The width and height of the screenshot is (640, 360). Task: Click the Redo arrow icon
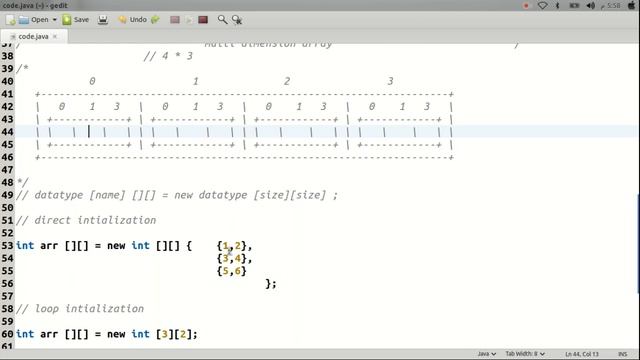pyautogui.click(x=155, y=20)
